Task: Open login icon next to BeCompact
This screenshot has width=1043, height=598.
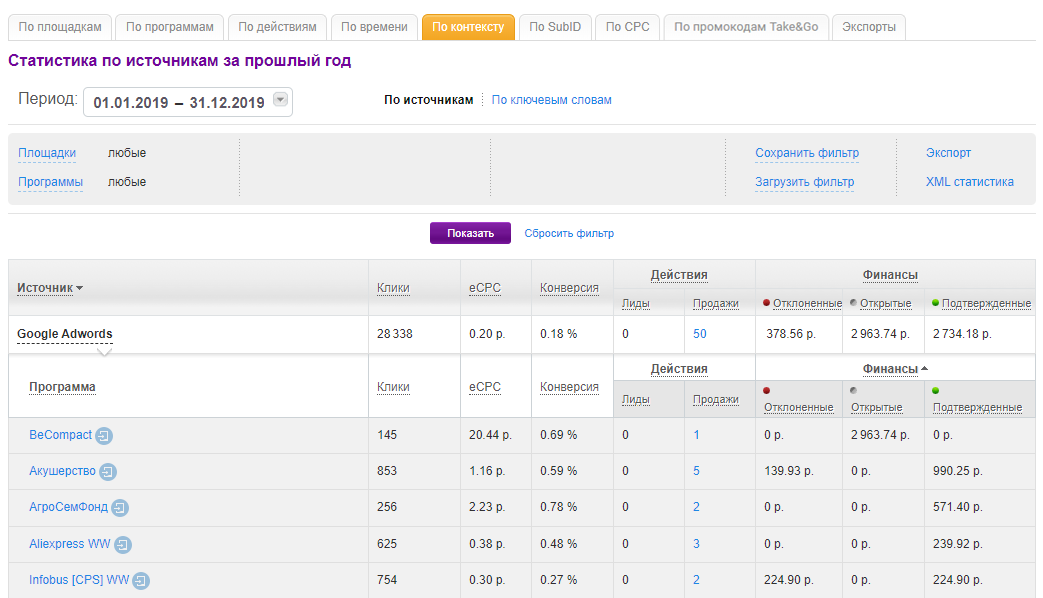Action: click(x=104, y=436)
